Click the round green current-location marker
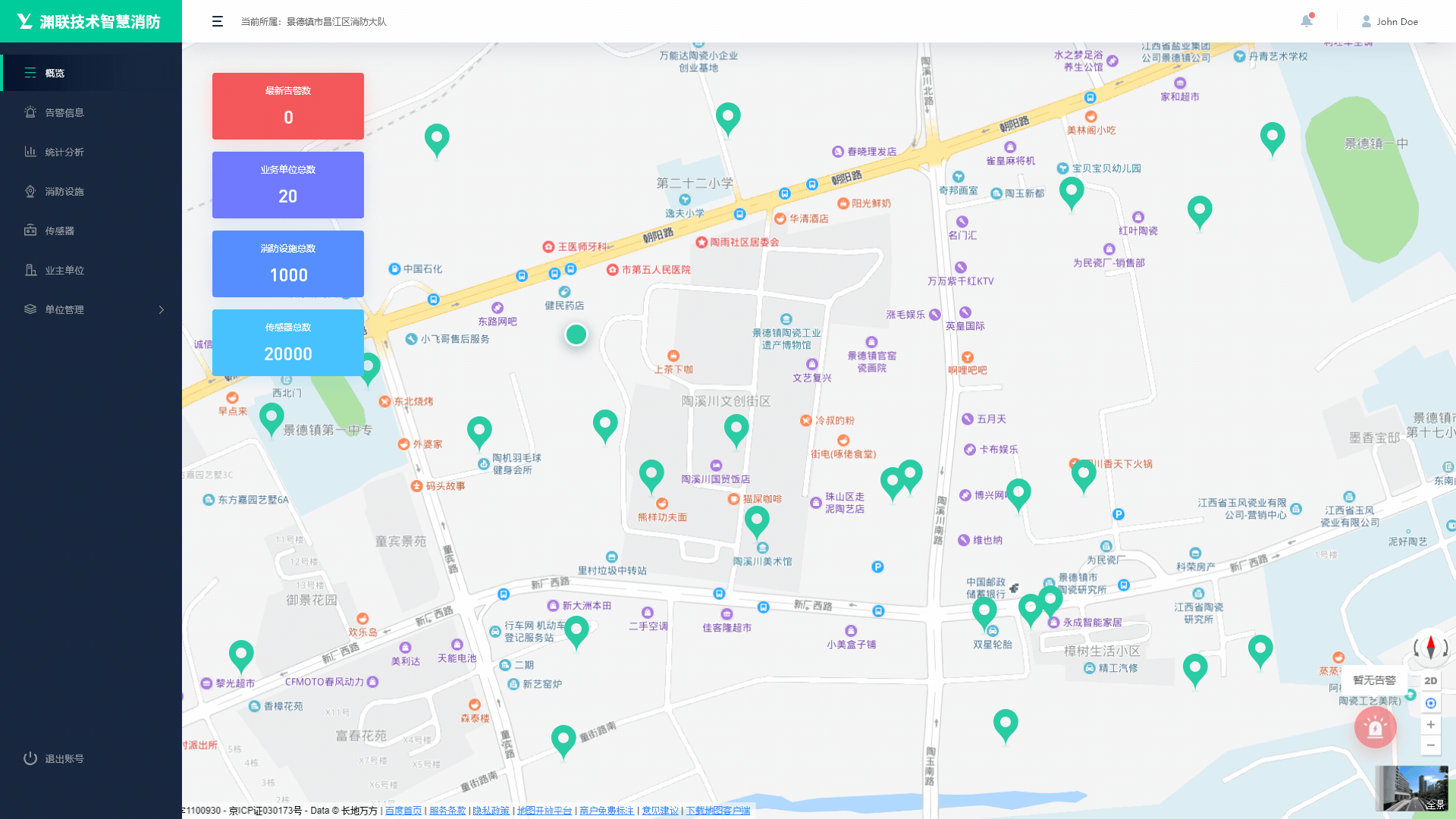 coord(576,334)
